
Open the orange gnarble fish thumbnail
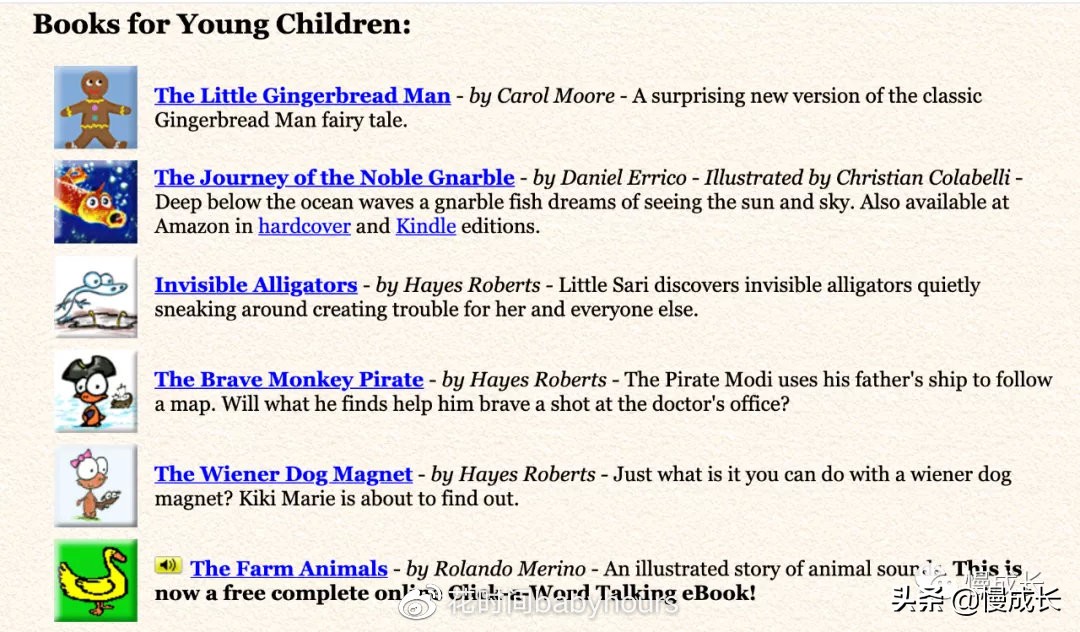click(96, 201)
